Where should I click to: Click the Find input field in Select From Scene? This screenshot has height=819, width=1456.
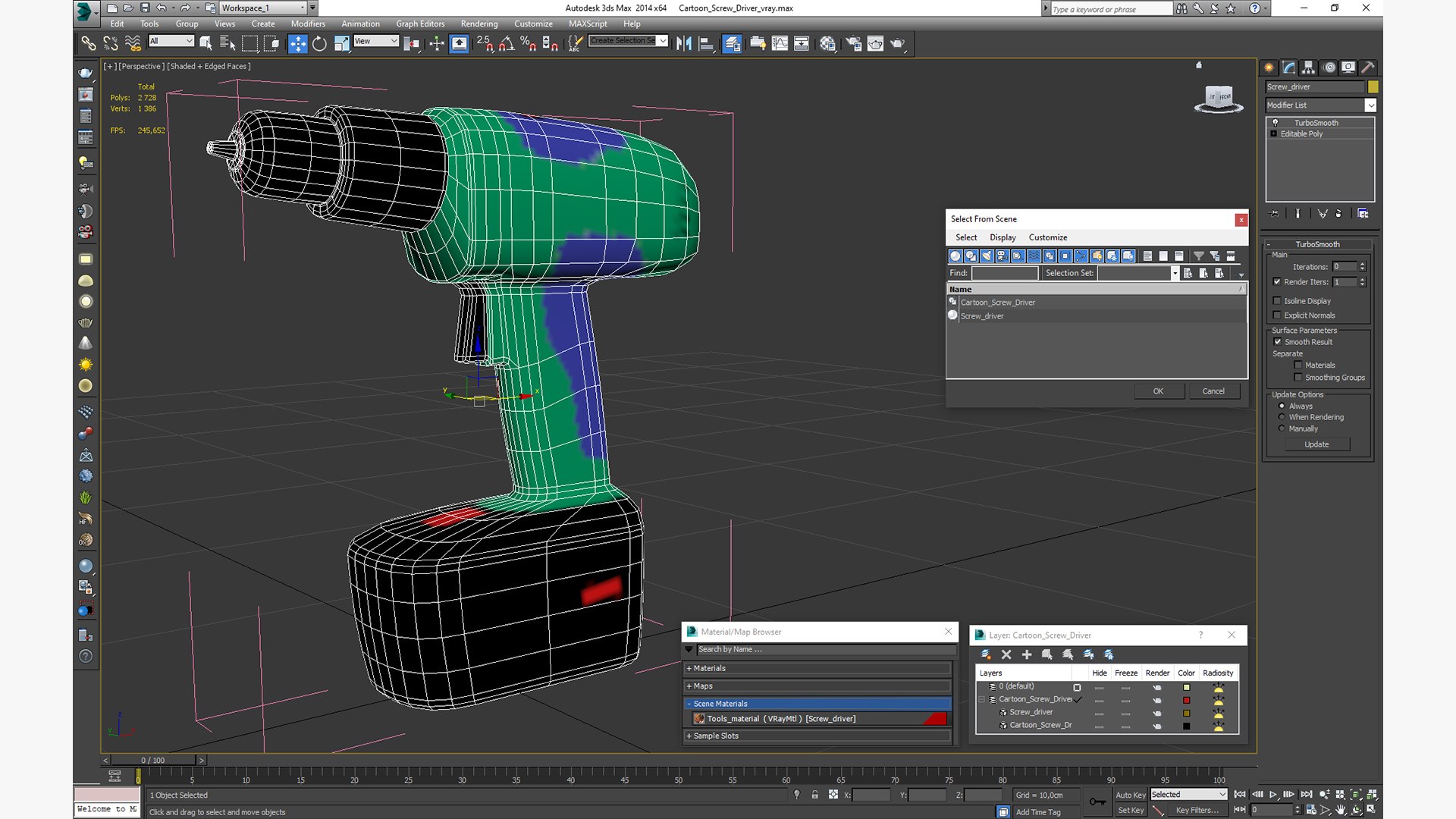point(1005,273)
